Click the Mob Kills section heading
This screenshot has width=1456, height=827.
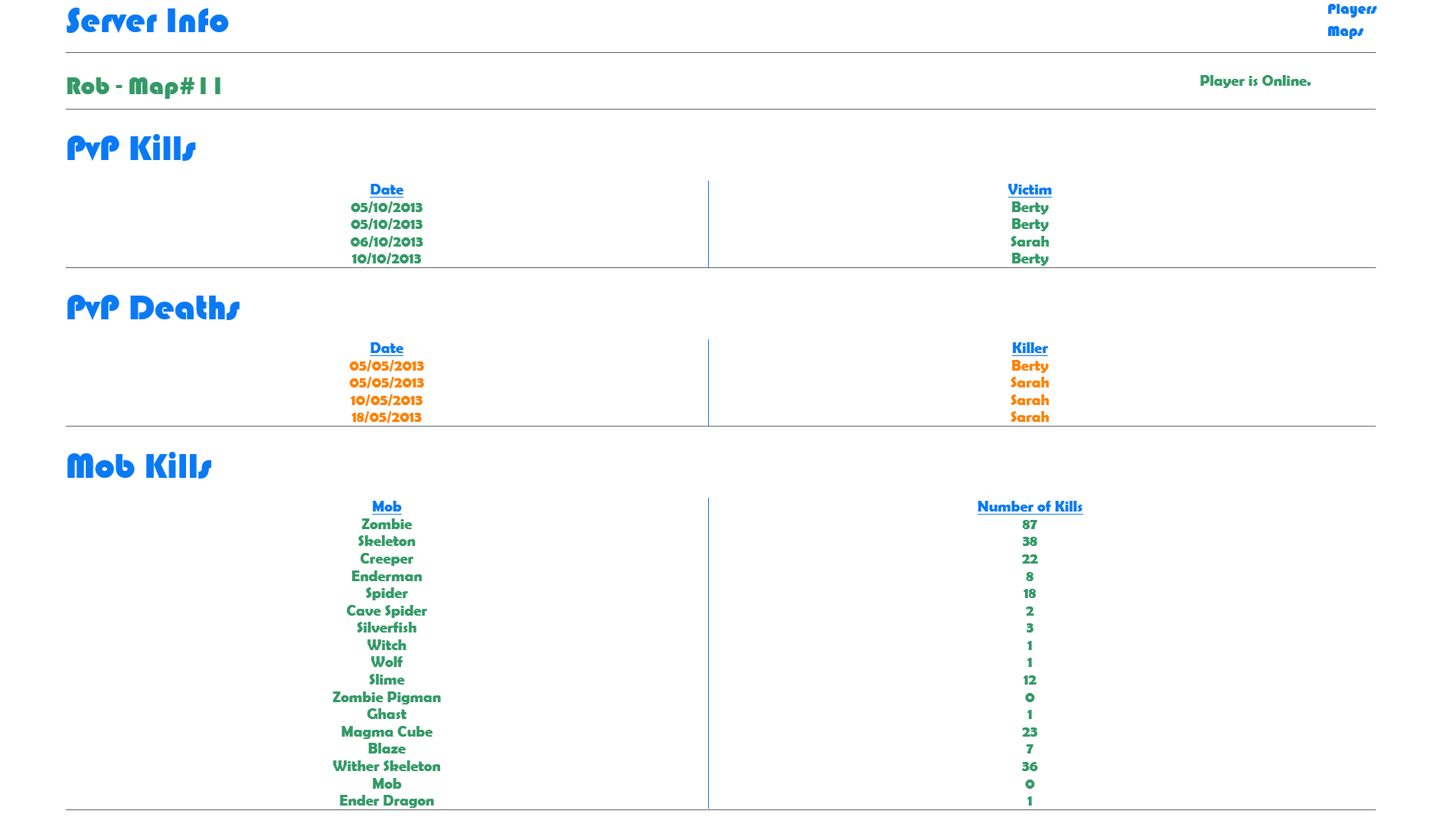point(139,466)
